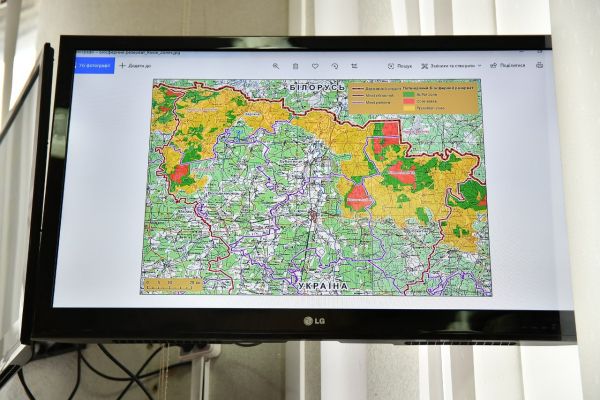Click the plus icon beside "Додати до"

122,66
